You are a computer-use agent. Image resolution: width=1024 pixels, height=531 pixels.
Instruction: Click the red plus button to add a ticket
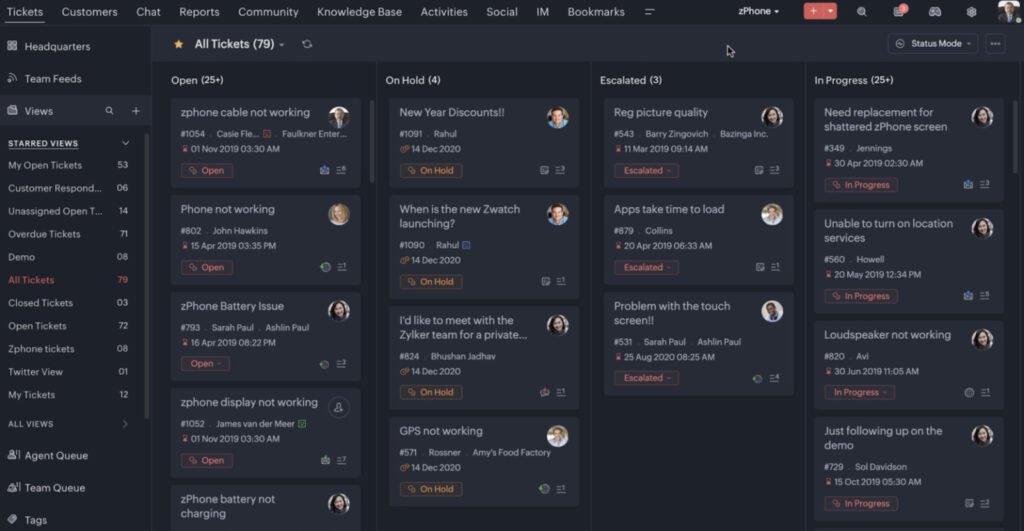coord(813,11)
